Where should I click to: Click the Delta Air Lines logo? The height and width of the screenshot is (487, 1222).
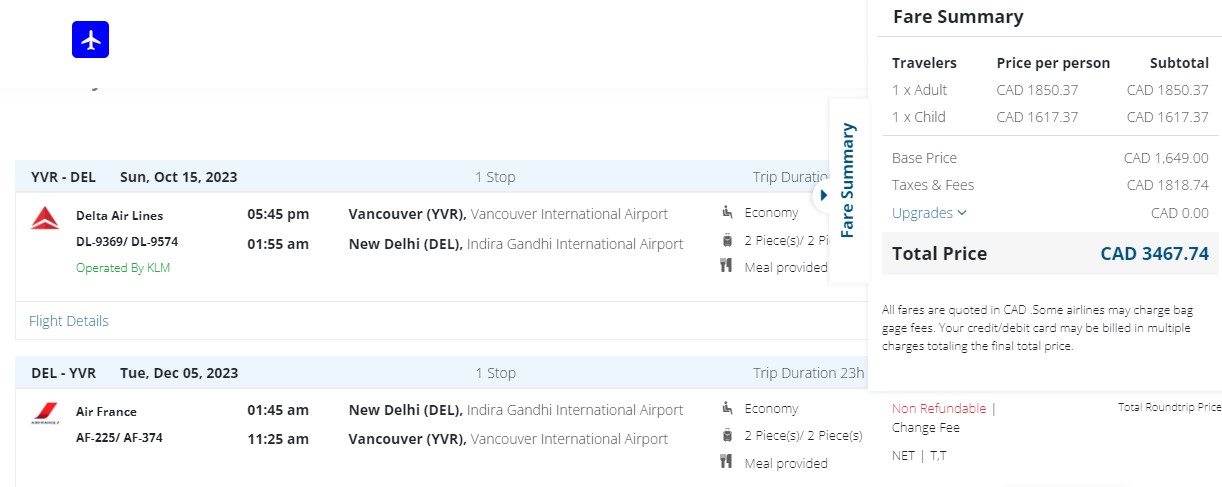[x=45, y=217]
